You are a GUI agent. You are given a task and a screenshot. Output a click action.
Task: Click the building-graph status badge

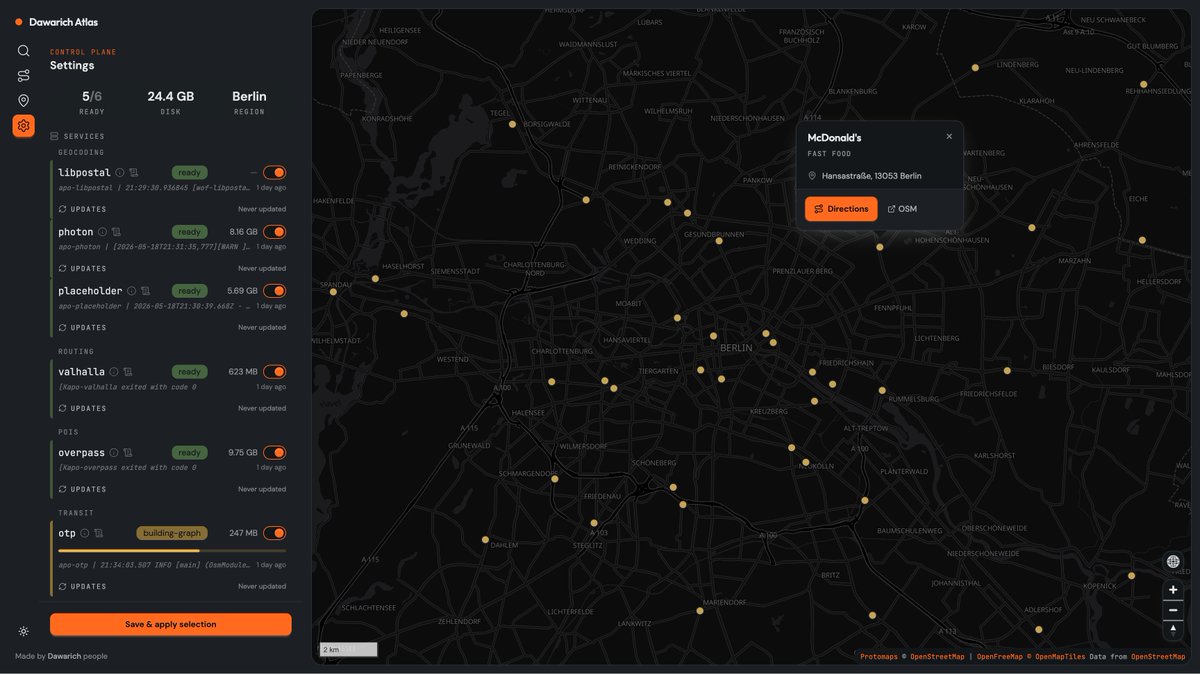(172, 533)
